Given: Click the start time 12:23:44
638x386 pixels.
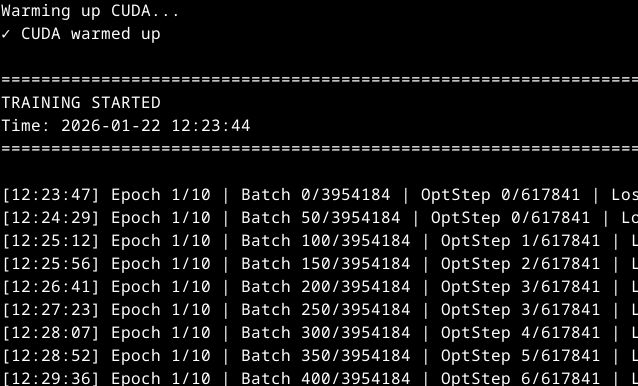Looking at the screenshot, I should click(211, 126).
